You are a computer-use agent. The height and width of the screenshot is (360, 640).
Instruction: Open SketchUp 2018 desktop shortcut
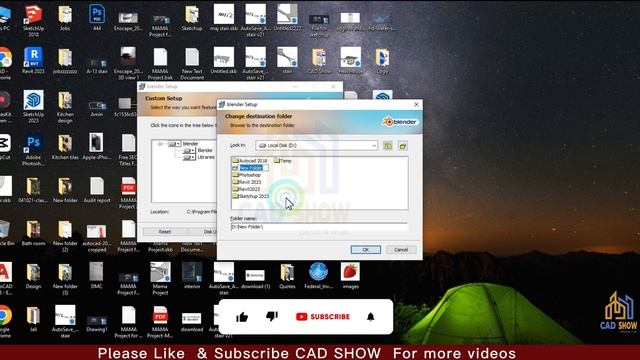[x=33, y=20]
